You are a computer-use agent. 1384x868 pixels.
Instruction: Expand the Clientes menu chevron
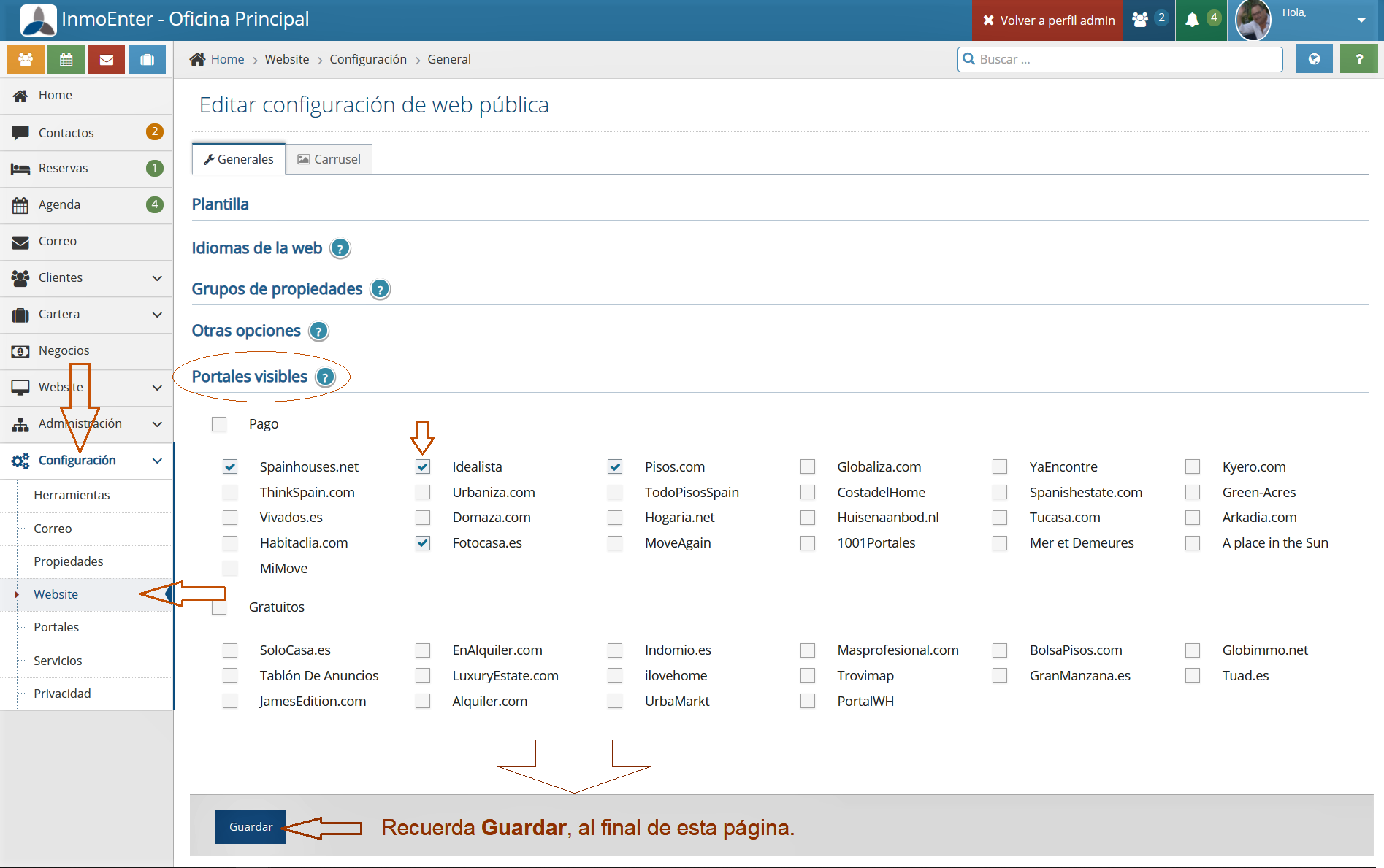157,278
